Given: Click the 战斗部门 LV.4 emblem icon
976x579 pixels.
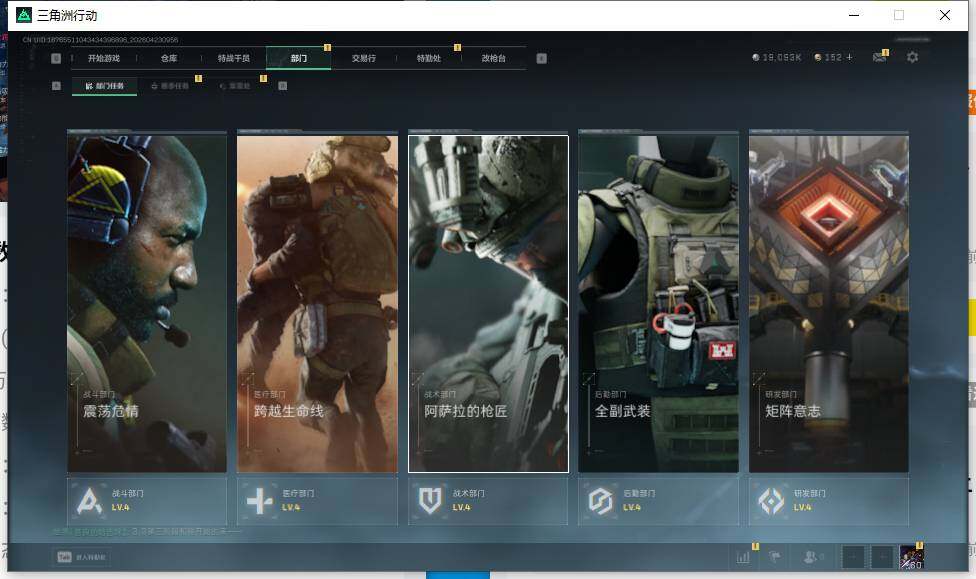Looking at the screenshot, I should pos(89,501).
